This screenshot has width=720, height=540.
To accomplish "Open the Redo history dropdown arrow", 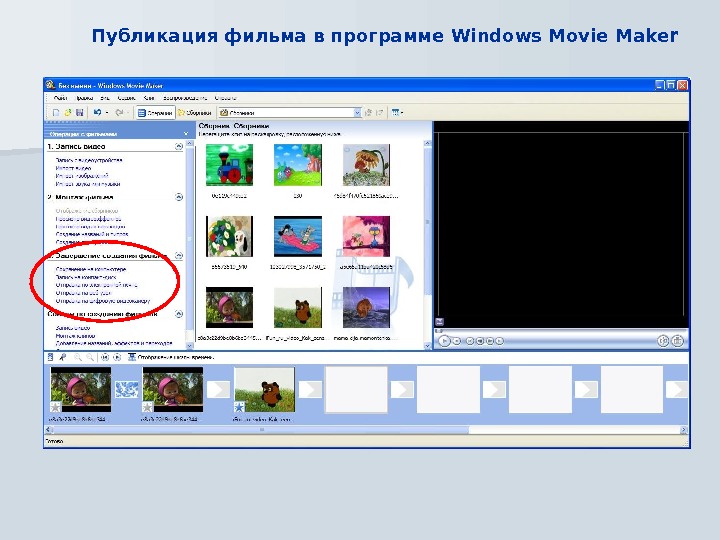I will pyautogui.click(x=128, y=112).
